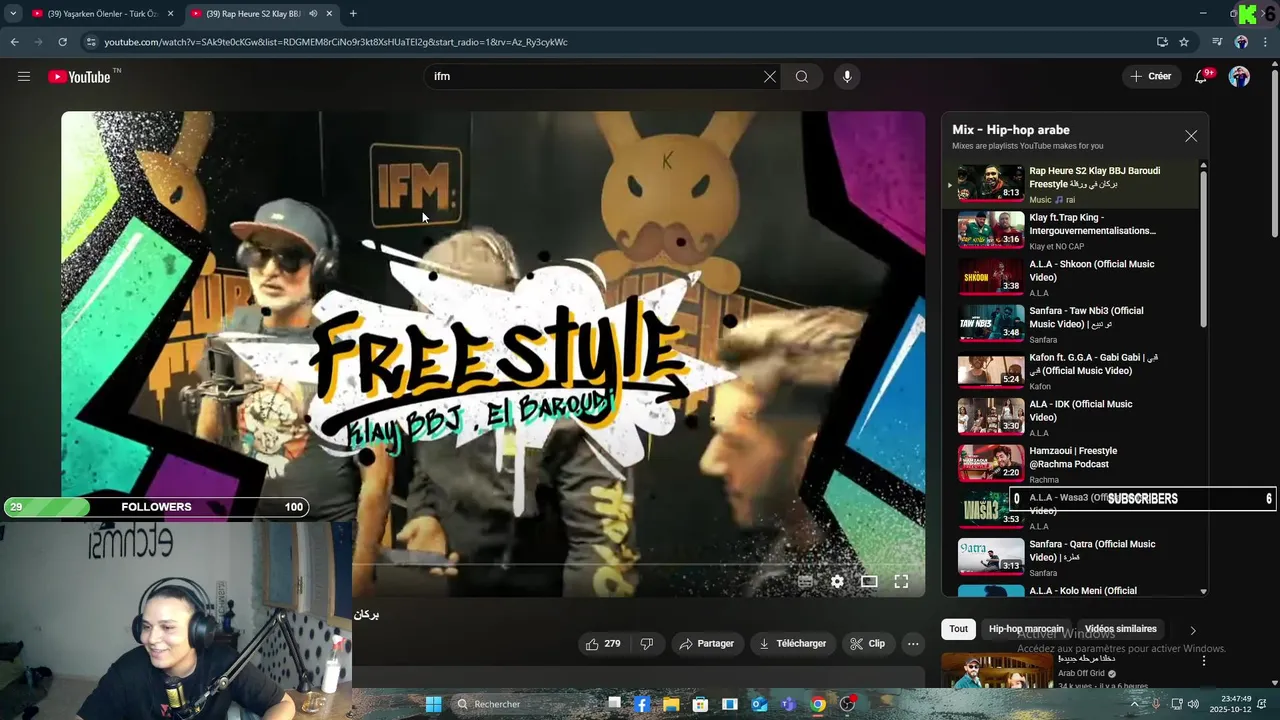Show hidden system tray icons

[x=1134, y=704]
